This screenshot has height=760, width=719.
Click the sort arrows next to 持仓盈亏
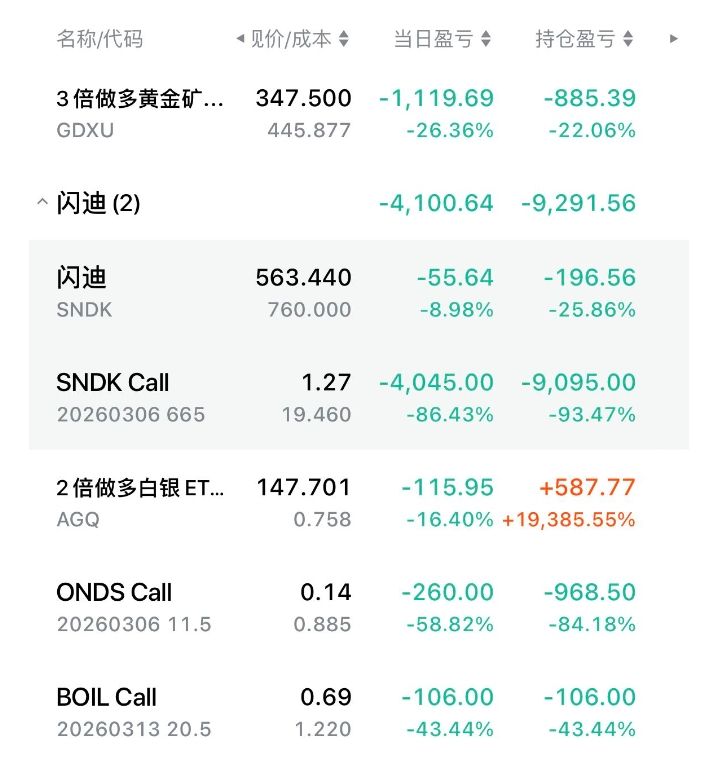point(628,39)
